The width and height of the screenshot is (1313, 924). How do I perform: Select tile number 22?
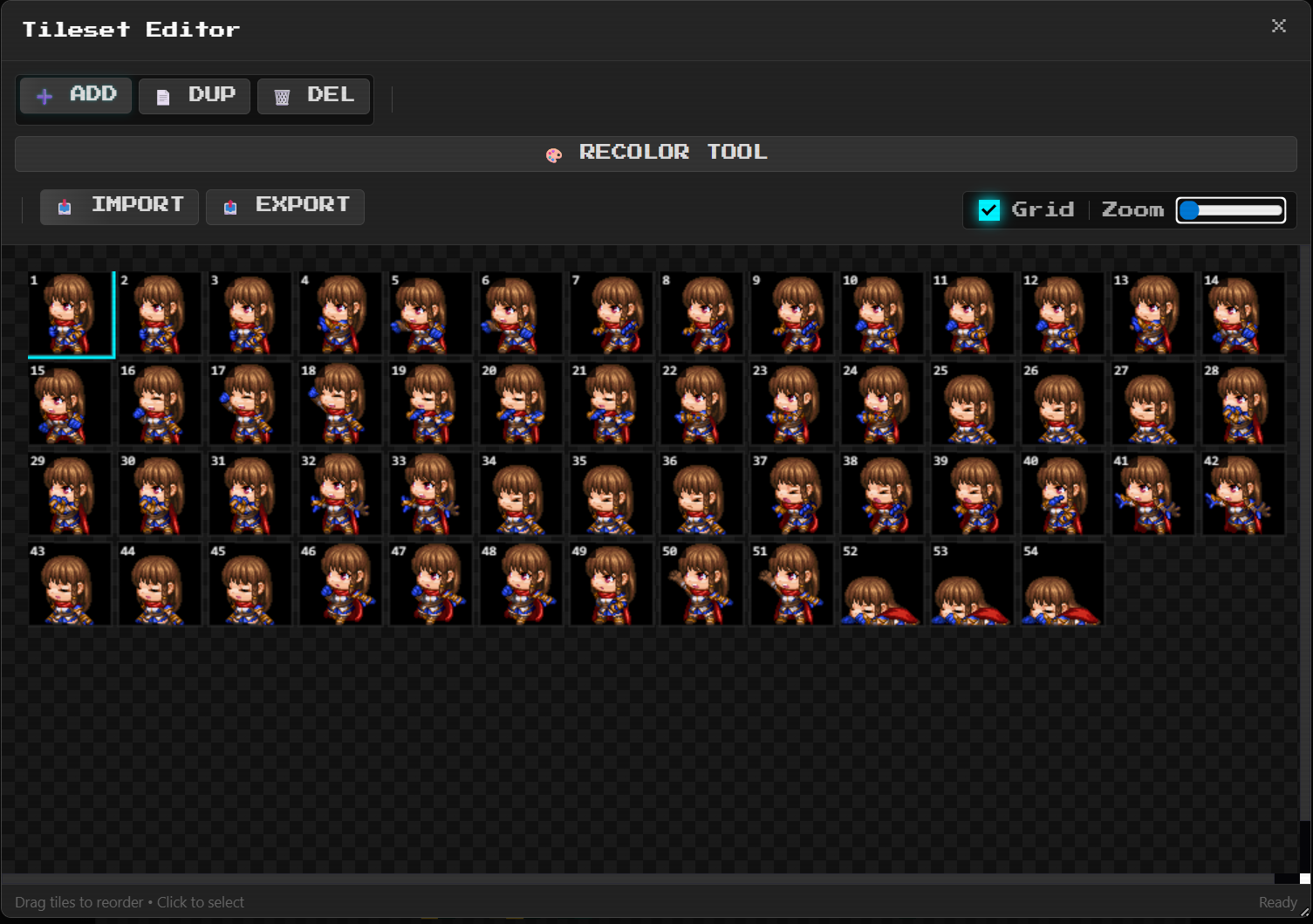click(x=702, y=405)
